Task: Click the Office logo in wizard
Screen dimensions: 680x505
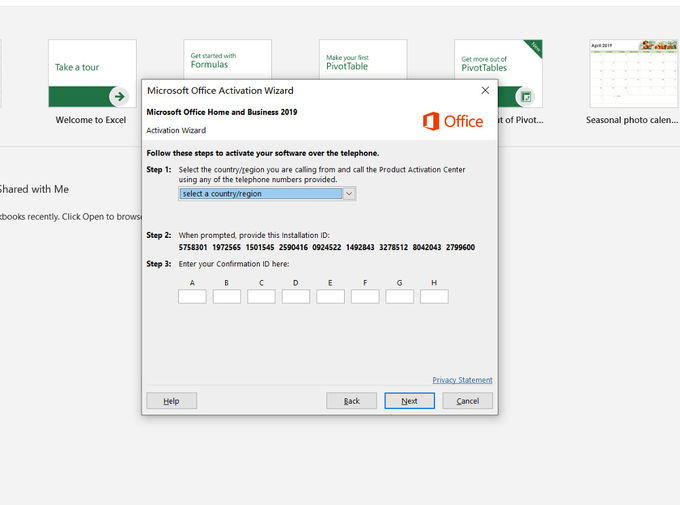Action: [453, 121]
